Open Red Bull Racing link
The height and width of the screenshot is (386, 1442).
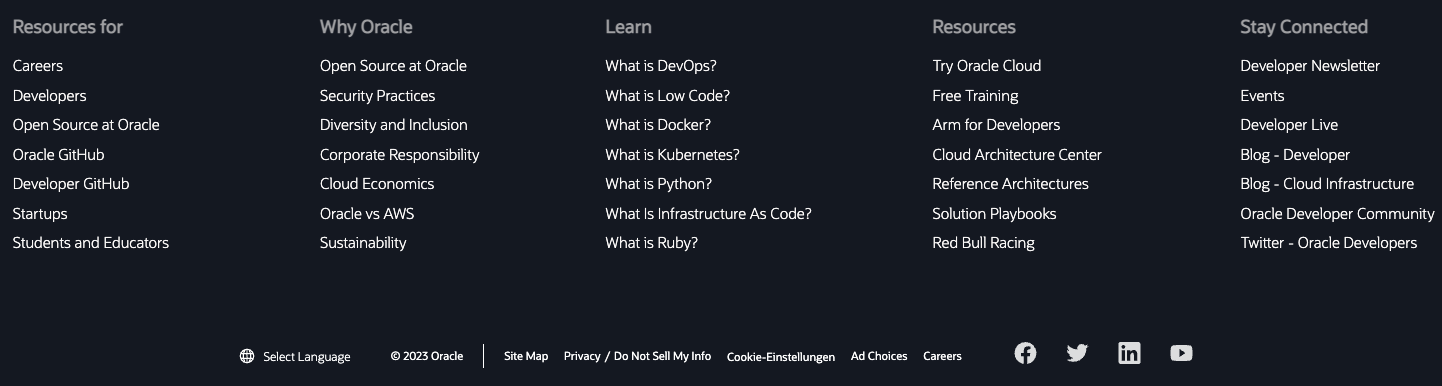tap(983, 243)
